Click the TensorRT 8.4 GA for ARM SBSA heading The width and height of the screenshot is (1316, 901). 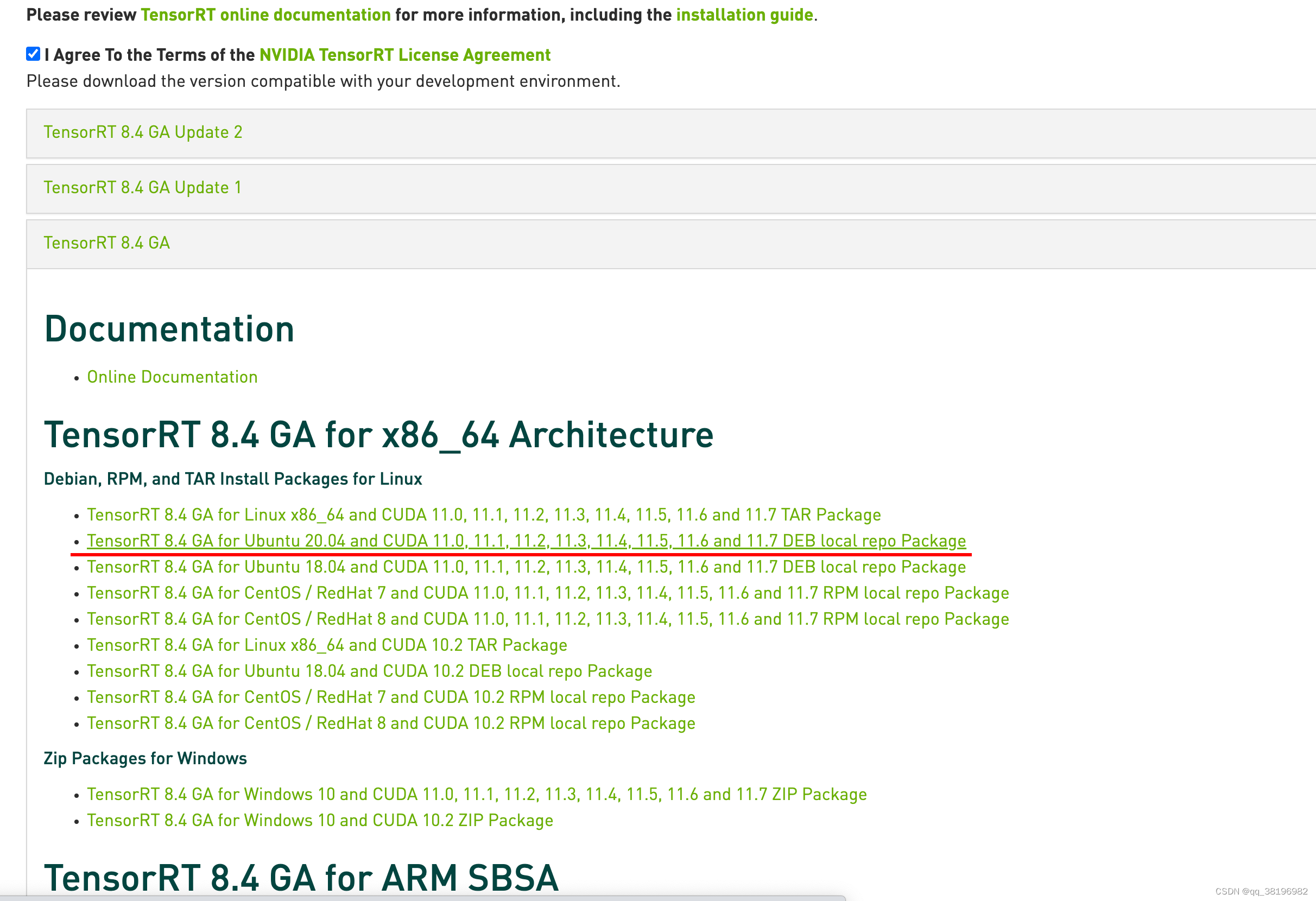point(301,878)
